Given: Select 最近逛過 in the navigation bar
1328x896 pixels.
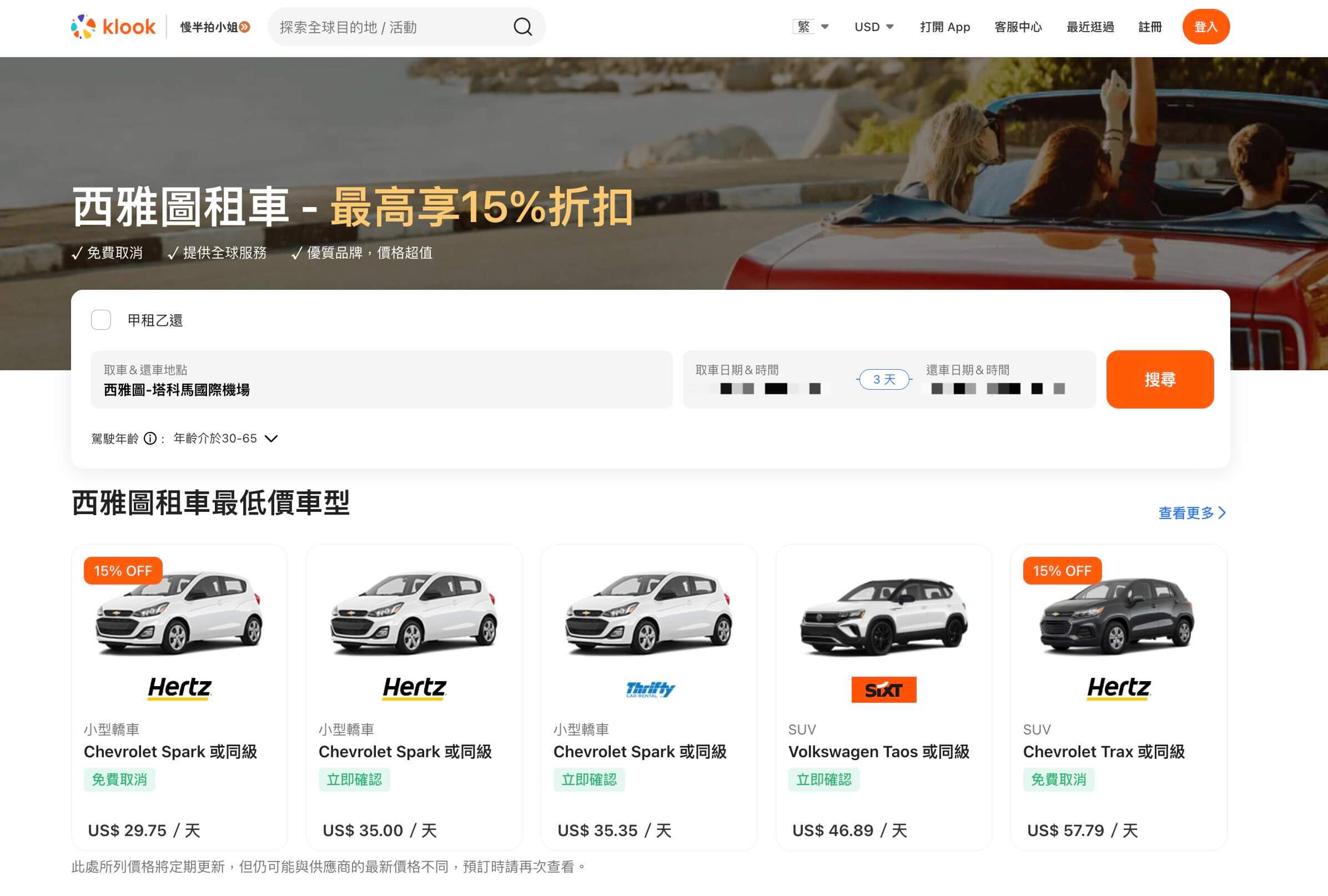Looking at the screenshot, I should point(1089,26).
